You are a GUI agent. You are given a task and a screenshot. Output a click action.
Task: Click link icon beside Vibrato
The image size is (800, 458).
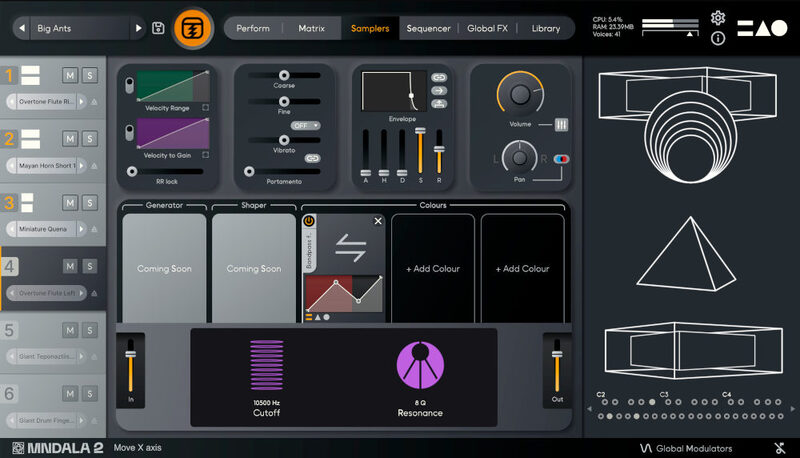(312, 158)
